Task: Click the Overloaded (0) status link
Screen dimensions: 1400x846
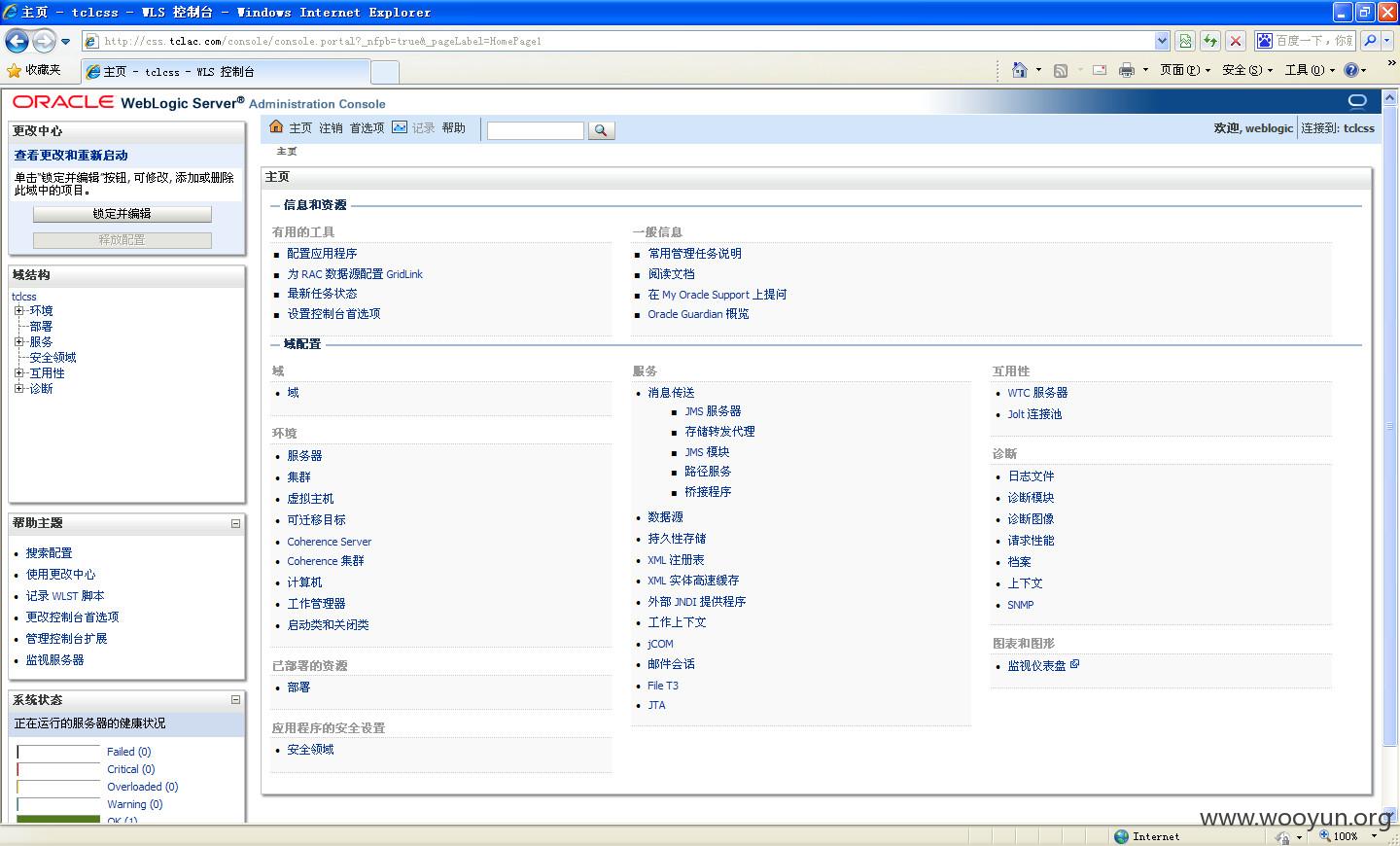Action: click(x=143, y=787)
